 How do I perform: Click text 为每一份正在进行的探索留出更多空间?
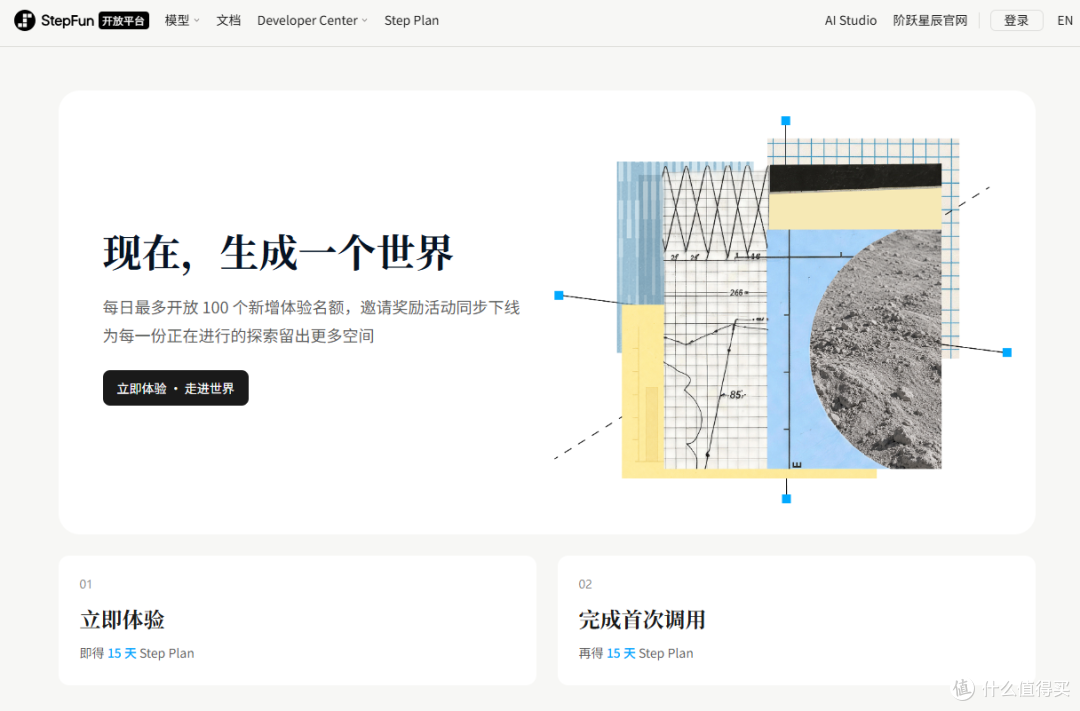(x=238, y=336)
